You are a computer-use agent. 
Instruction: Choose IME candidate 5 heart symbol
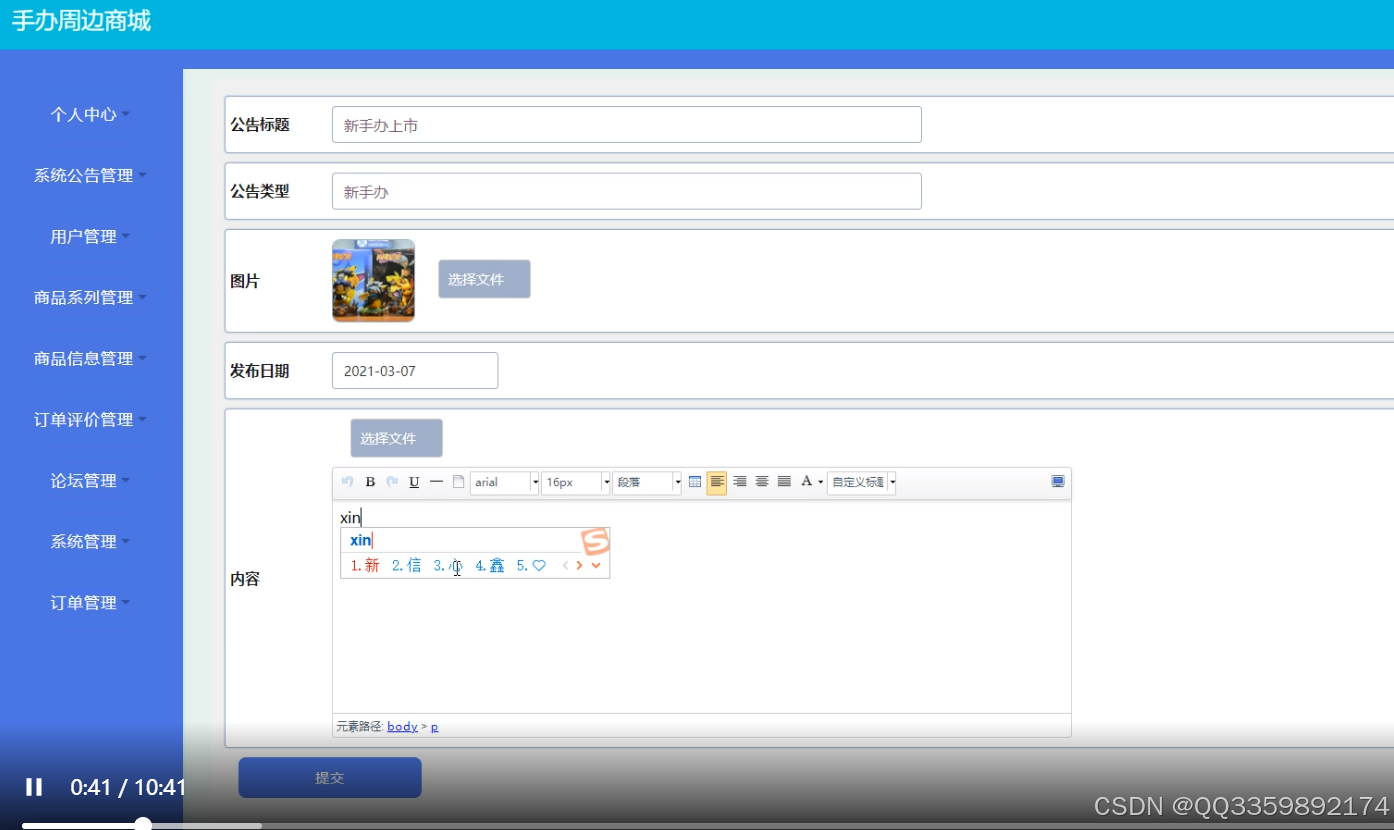coord(531,566)
